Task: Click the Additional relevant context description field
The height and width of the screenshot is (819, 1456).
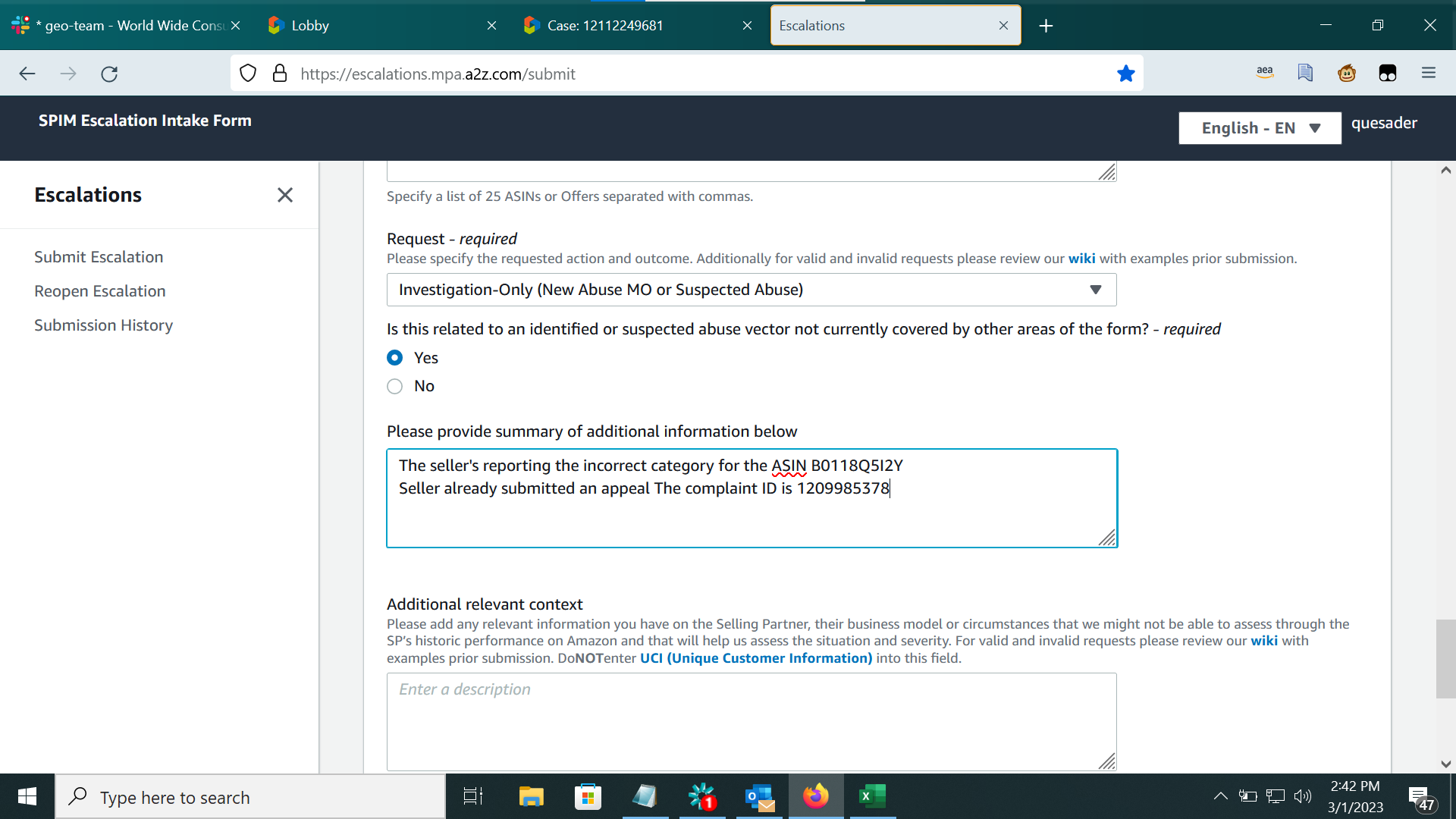Action: (x=752, y=722)
